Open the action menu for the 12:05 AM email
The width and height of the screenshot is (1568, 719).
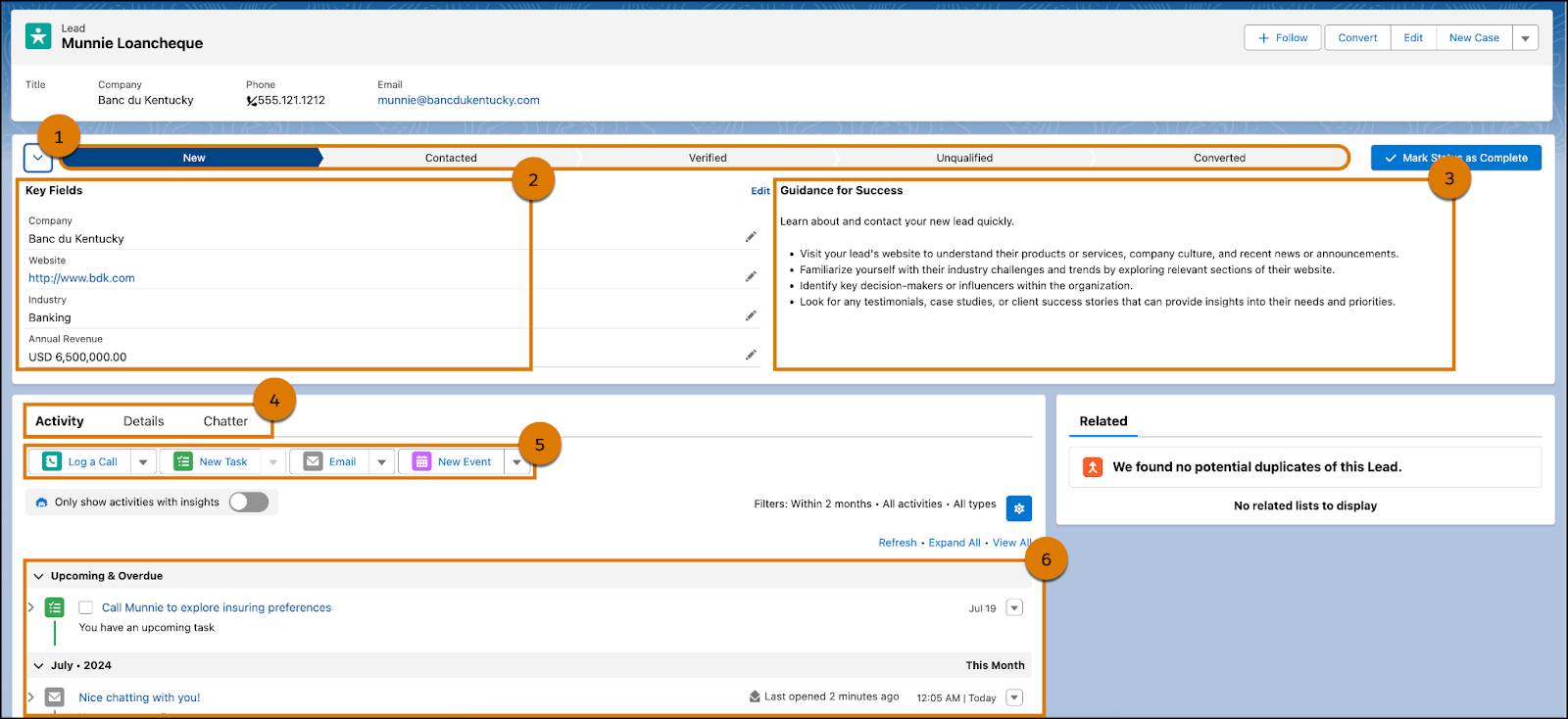tap(1014, 697)
